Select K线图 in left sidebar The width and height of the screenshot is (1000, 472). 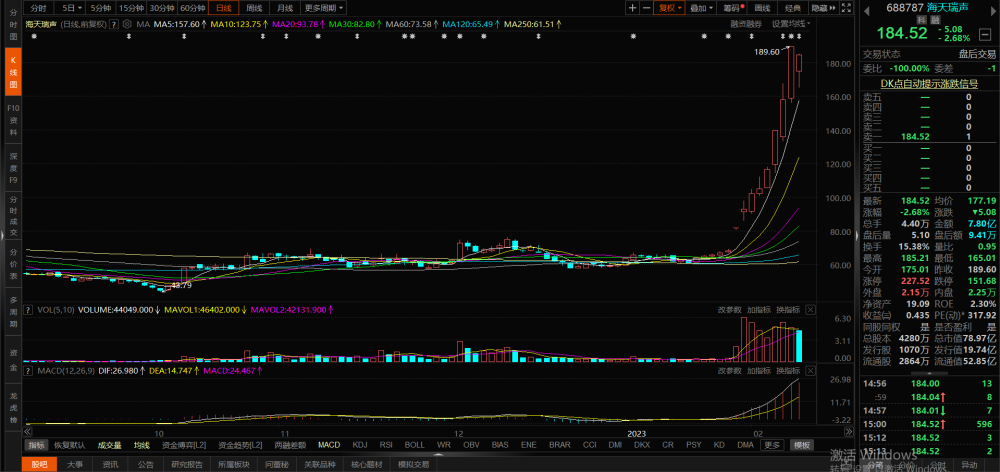point(13,73)
